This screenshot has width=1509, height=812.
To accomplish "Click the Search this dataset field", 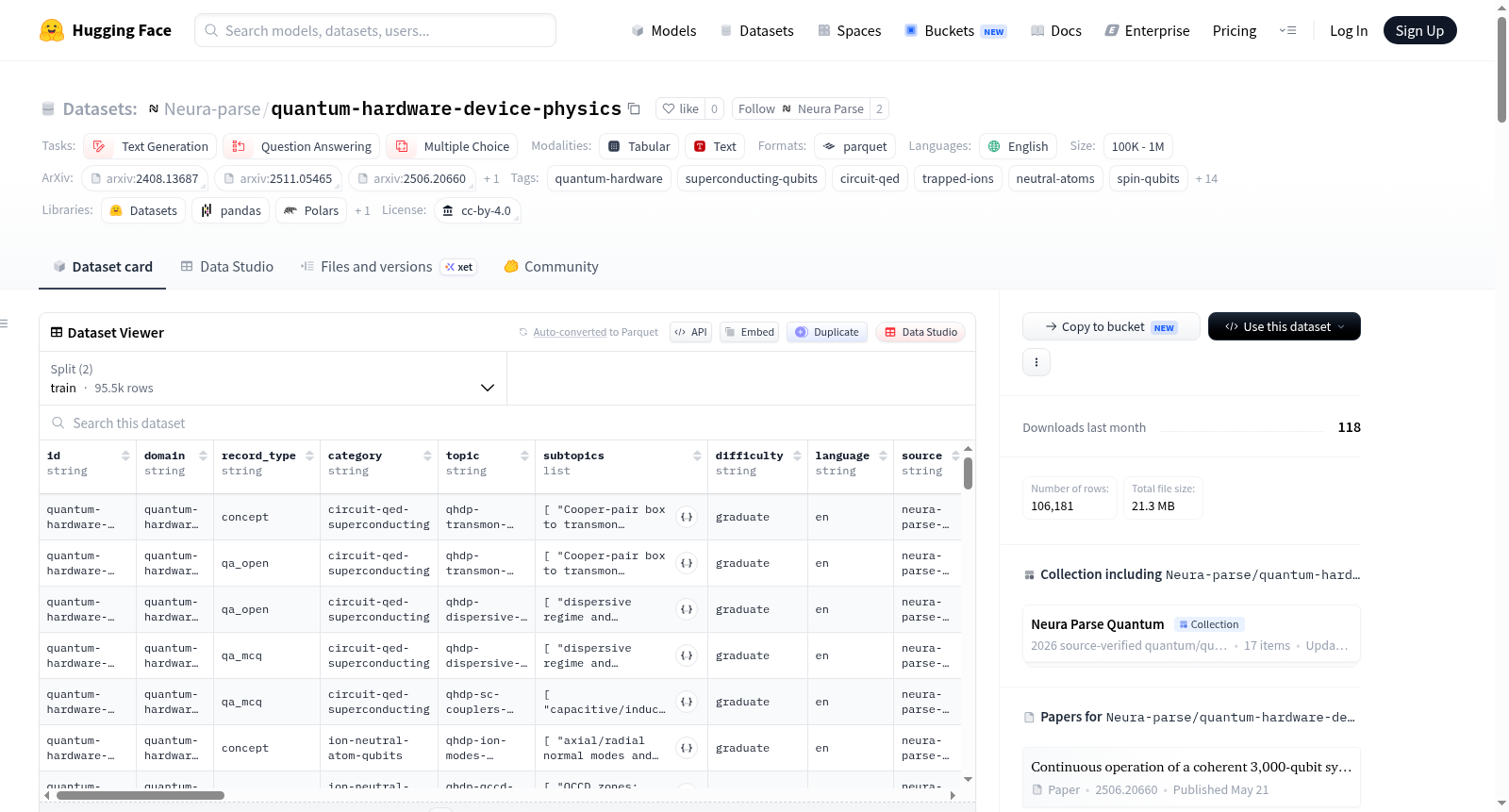I will (x=507, y=423).
